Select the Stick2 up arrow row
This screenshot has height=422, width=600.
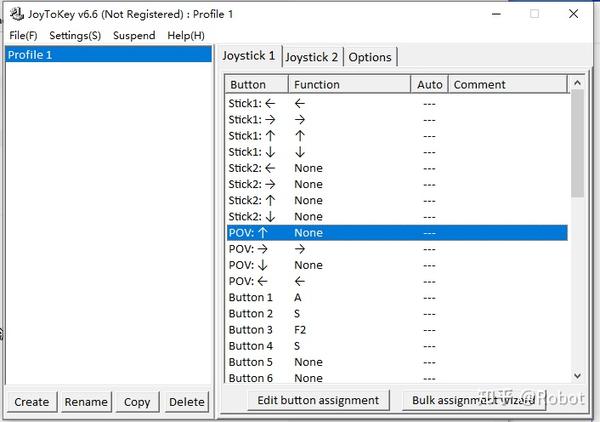pos(397,200)
